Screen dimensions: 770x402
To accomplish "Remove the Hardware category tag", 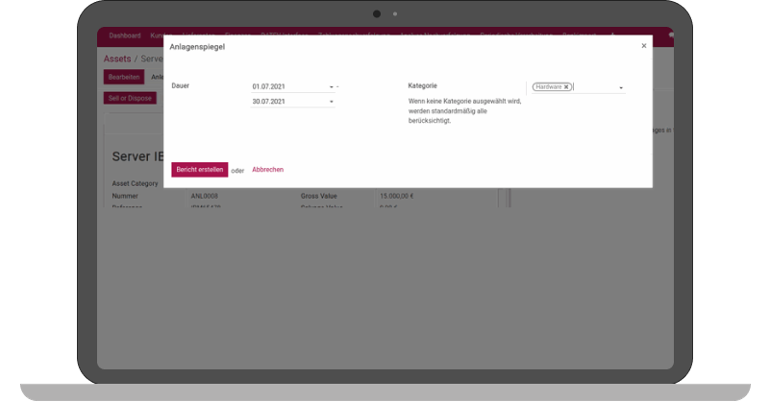I will [566, 87].
